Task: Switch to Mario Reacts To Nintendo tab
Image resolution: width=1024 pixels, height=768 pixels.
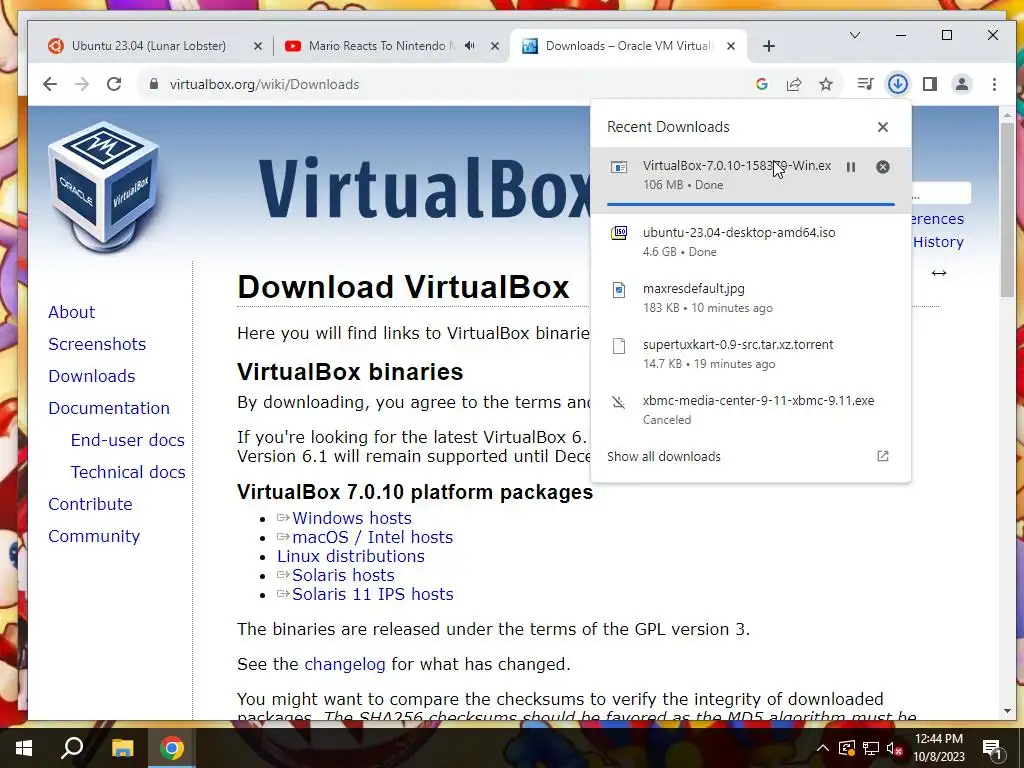Action: (381, 46)
